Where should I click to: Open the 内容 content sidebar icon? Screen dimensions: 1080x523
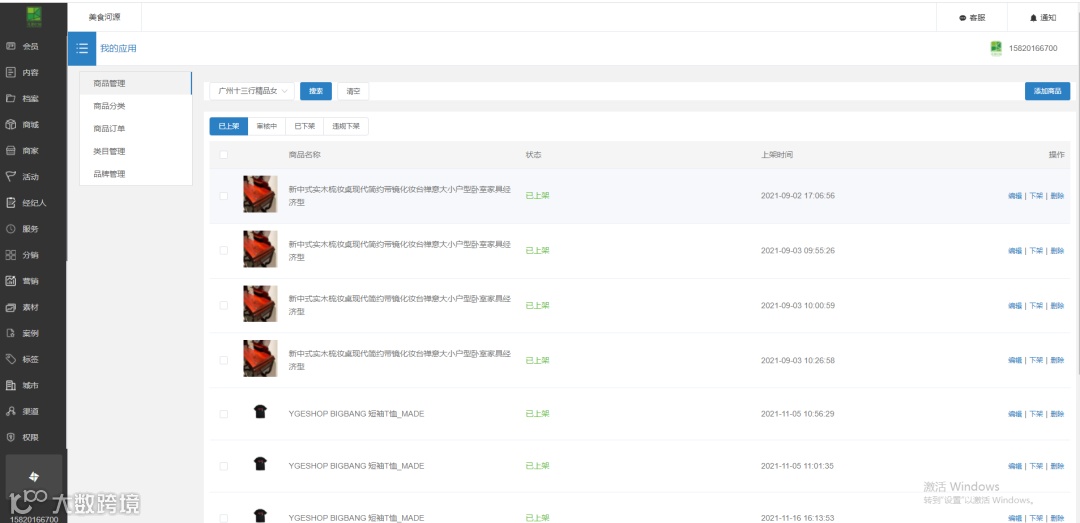pyautogui.click(x=10, y=72)
